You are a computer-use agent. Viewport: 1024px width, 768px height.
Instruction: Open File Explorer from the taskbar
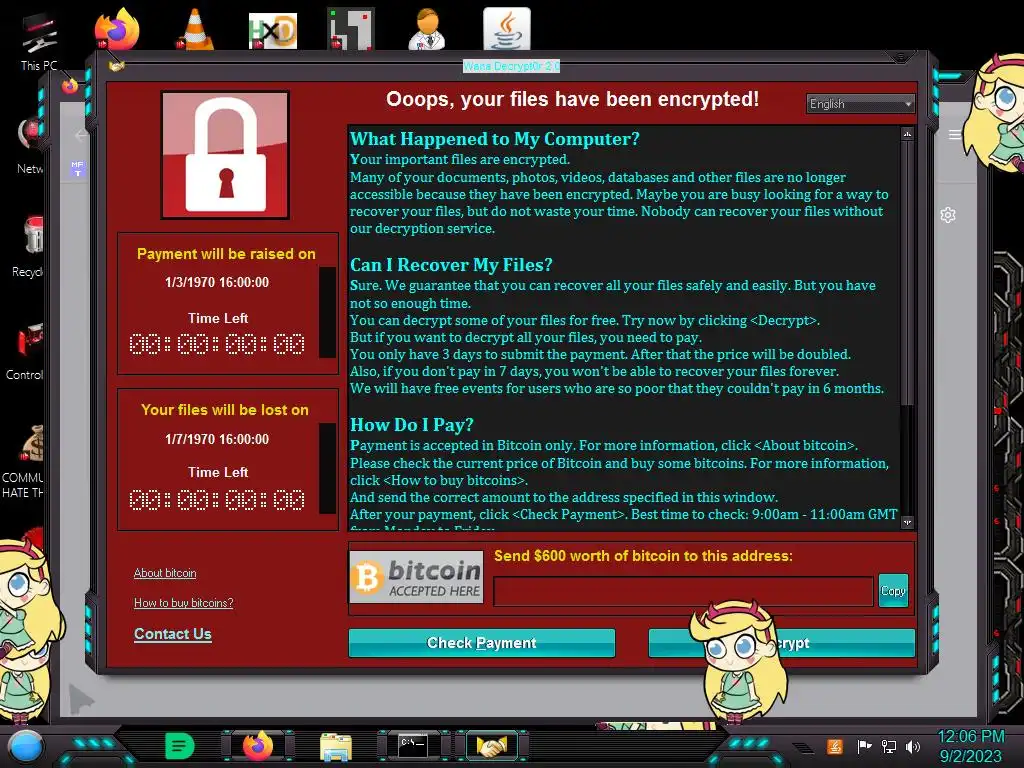tap(336, 747)
